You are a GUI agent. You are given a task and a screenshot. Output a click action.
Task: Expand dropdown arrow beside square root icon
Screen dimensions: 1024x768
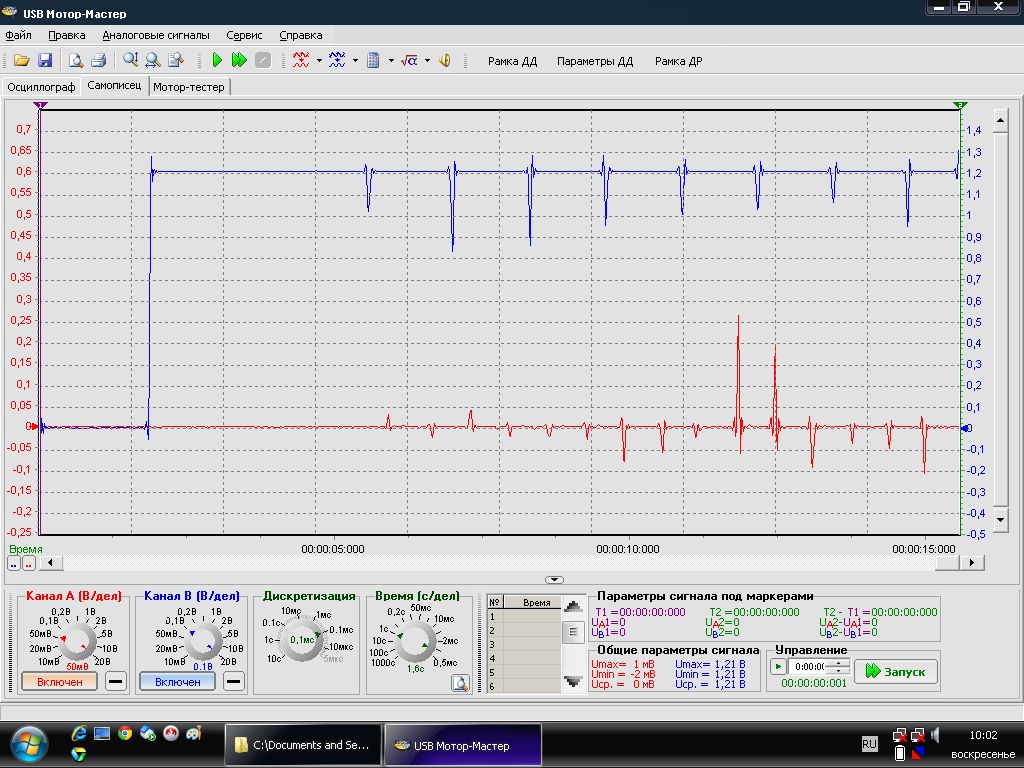427,61
